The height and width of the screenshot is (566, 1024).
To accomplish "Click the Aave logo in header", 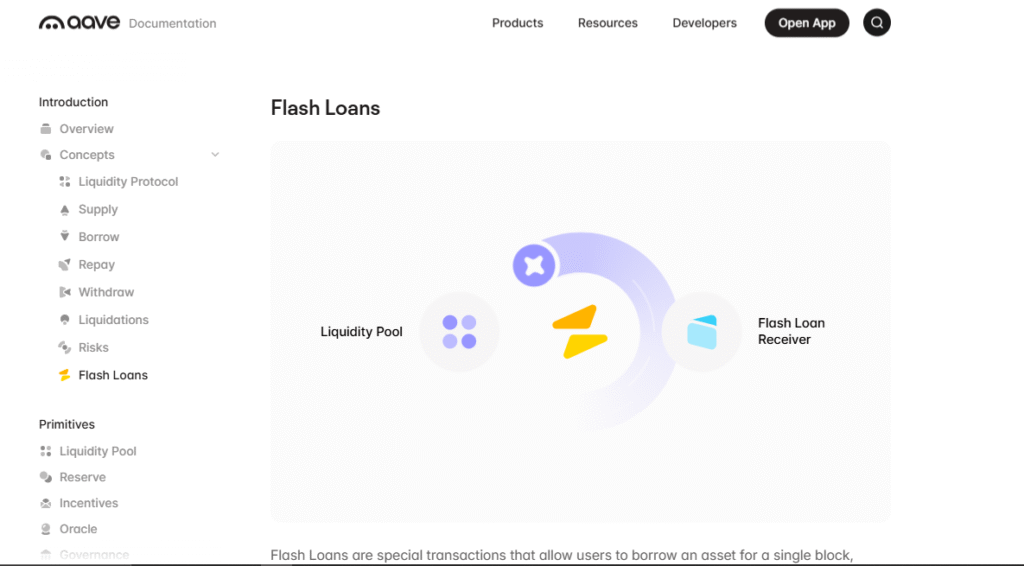I will tap(80, 22).
